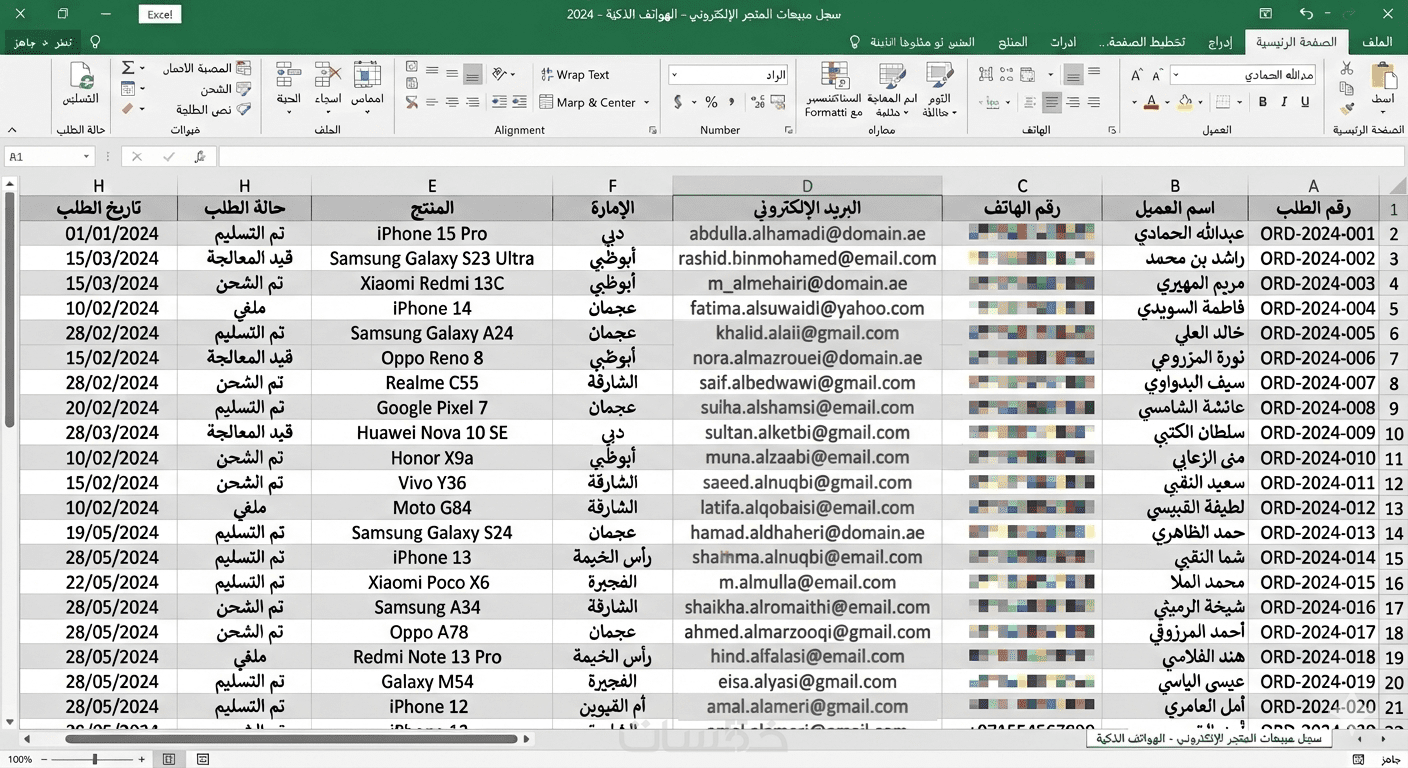Click the Merge & Center button
1408x768 pixels.
click(587, 102)
